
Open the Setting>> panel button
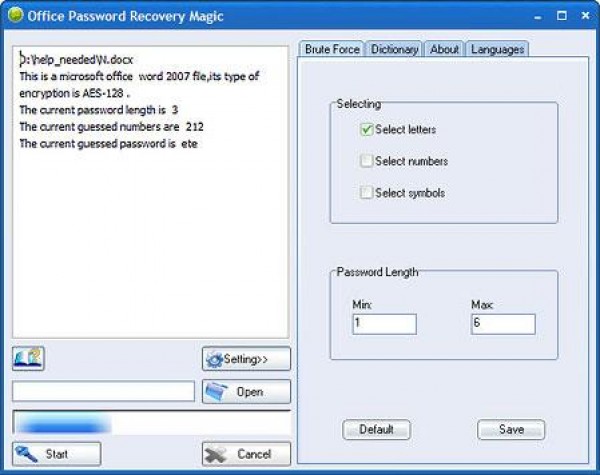246,359
